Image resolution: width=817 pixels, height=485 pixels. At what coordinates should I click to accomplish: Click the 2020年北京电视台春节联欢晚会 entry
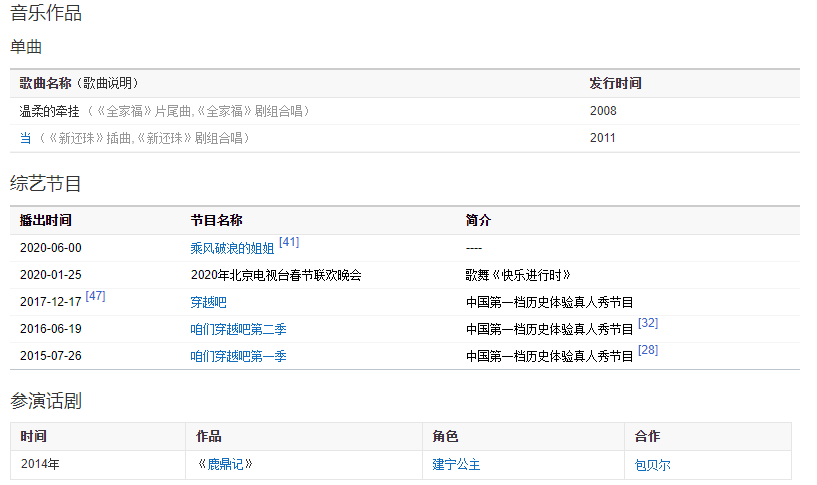pos(276,275)
